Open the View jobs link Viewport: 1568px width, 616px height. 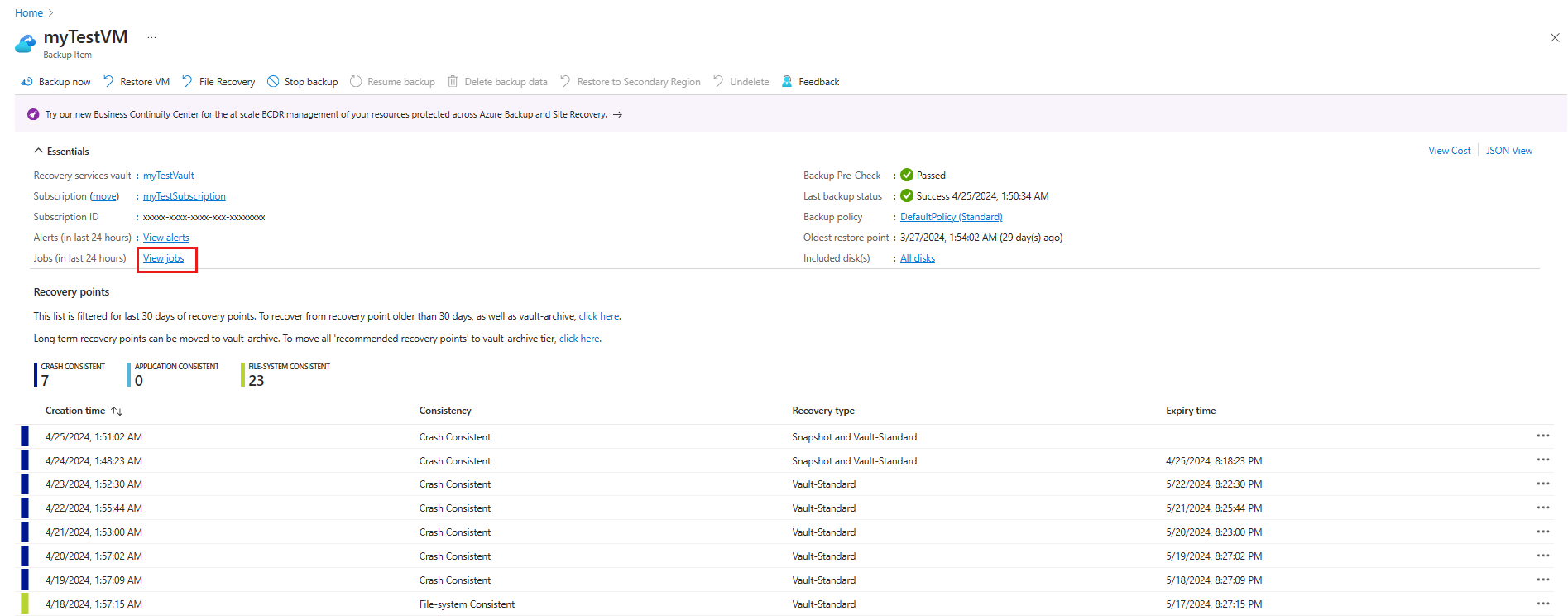tap(164, 258)
